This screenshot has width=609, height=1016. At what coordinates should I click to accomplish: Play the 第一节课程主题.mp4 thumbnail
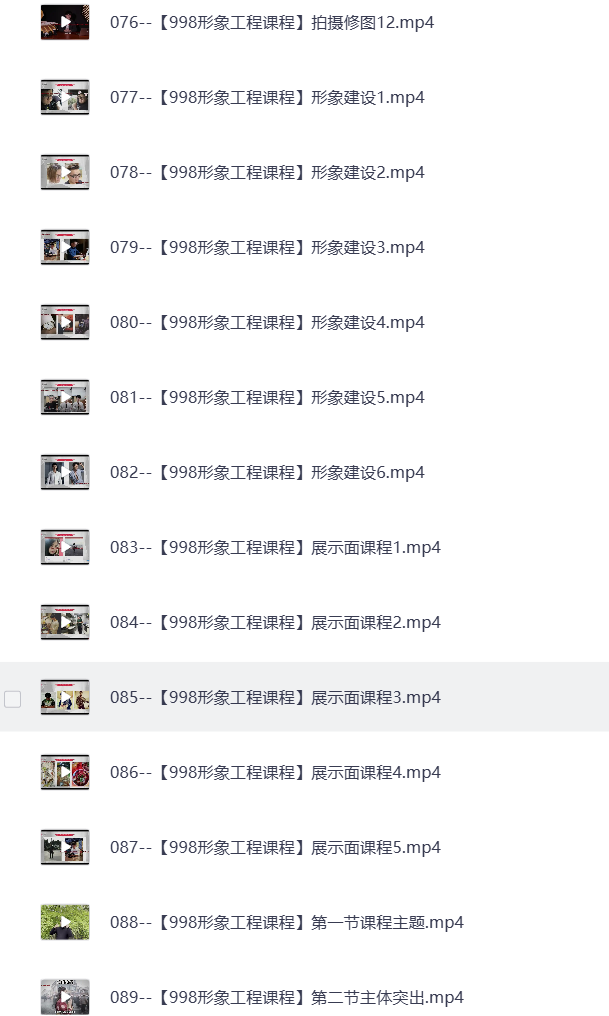(65, 922)
